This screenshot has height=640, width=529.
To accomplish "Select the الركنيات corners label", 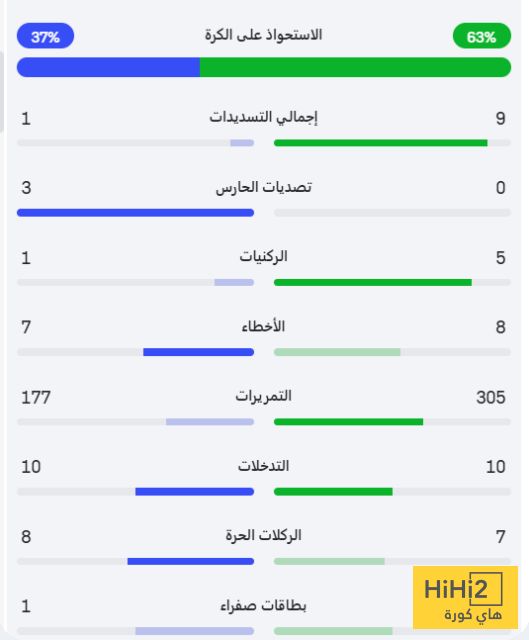I will (x=263, y=257).
